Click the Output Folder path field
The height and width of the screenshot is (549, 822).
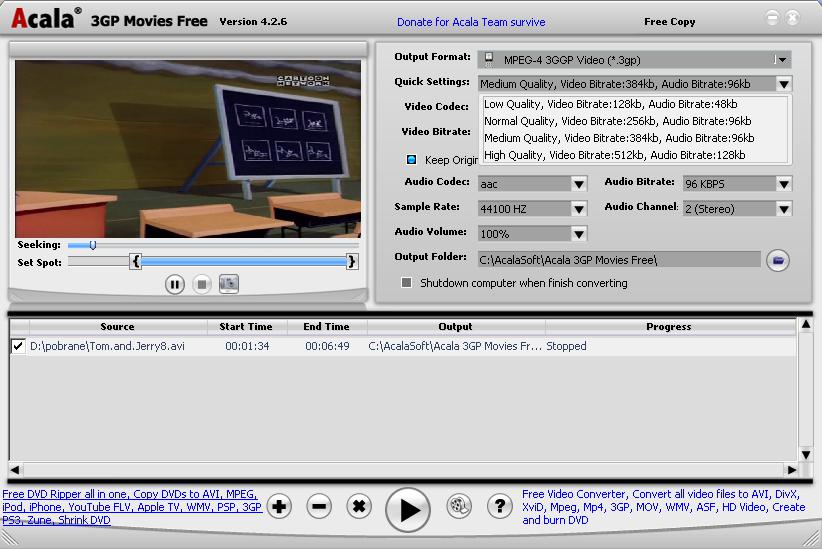(x=619, y=260)
